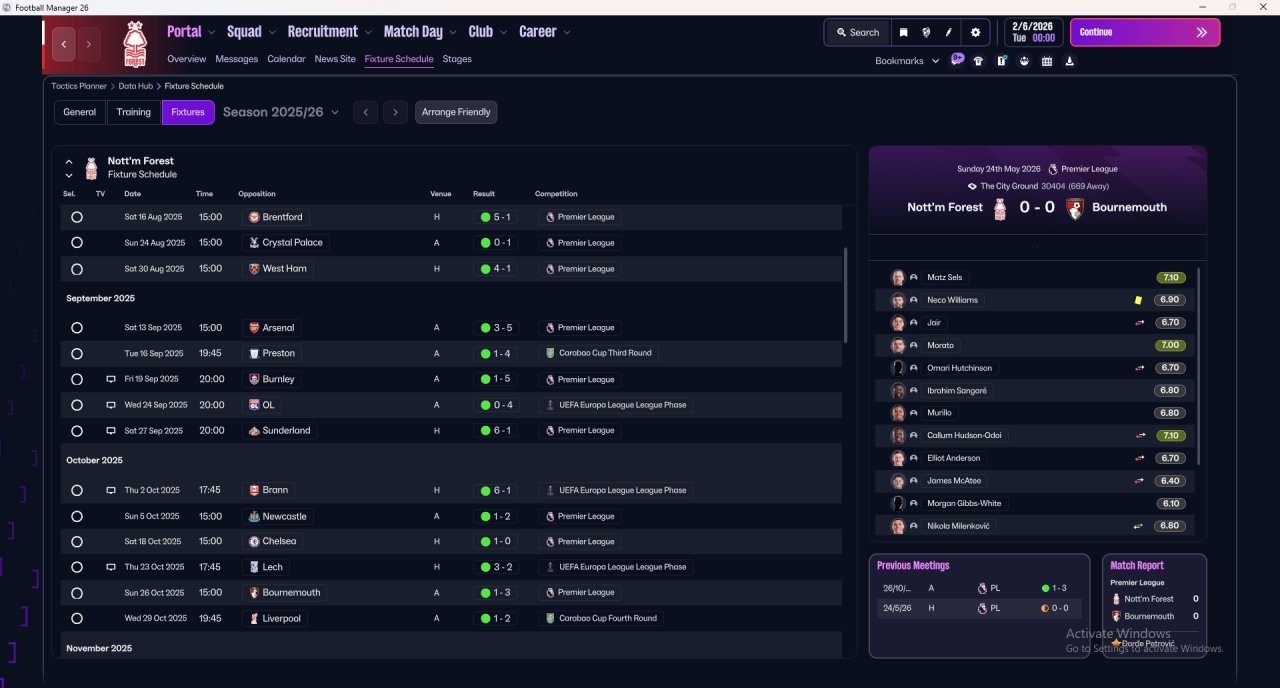Click substitution arrow icon beside Jair
Image resolution: width=1280 pixels, height=688 pixels.
(1139, 323)
